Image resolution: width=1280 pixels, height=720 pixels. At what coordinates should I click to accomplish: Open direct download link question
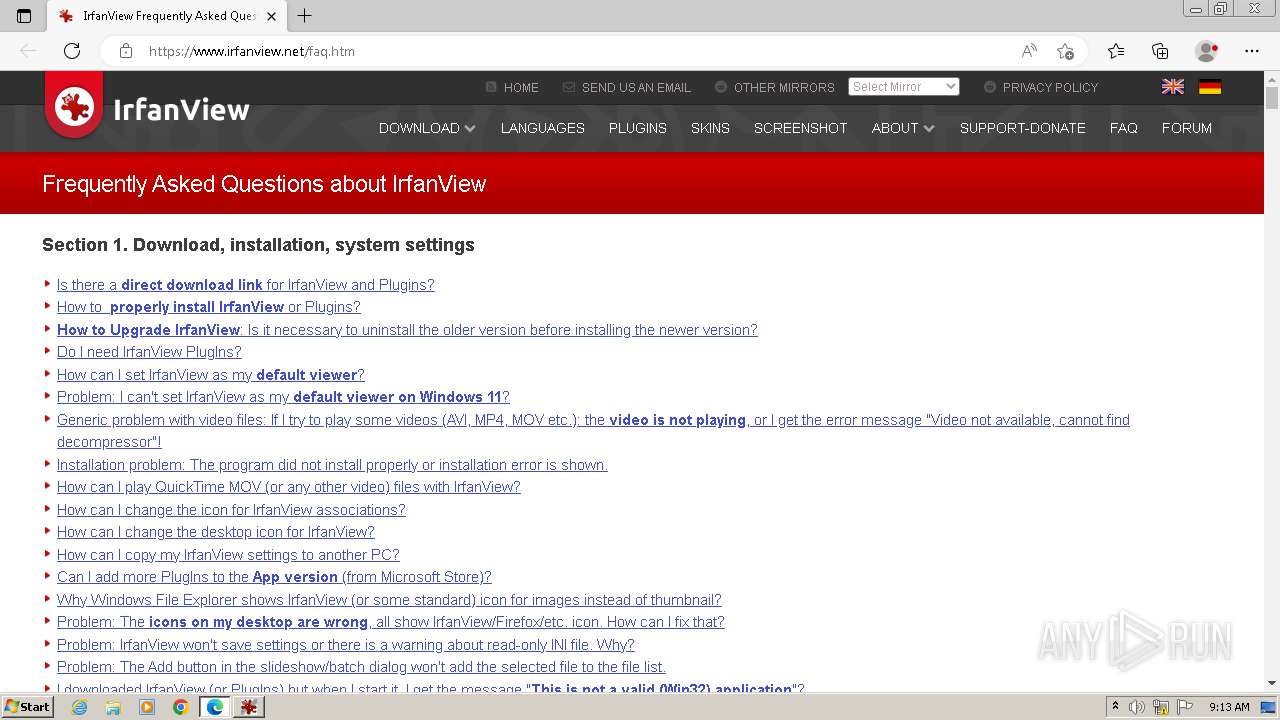tap(246, 285)
